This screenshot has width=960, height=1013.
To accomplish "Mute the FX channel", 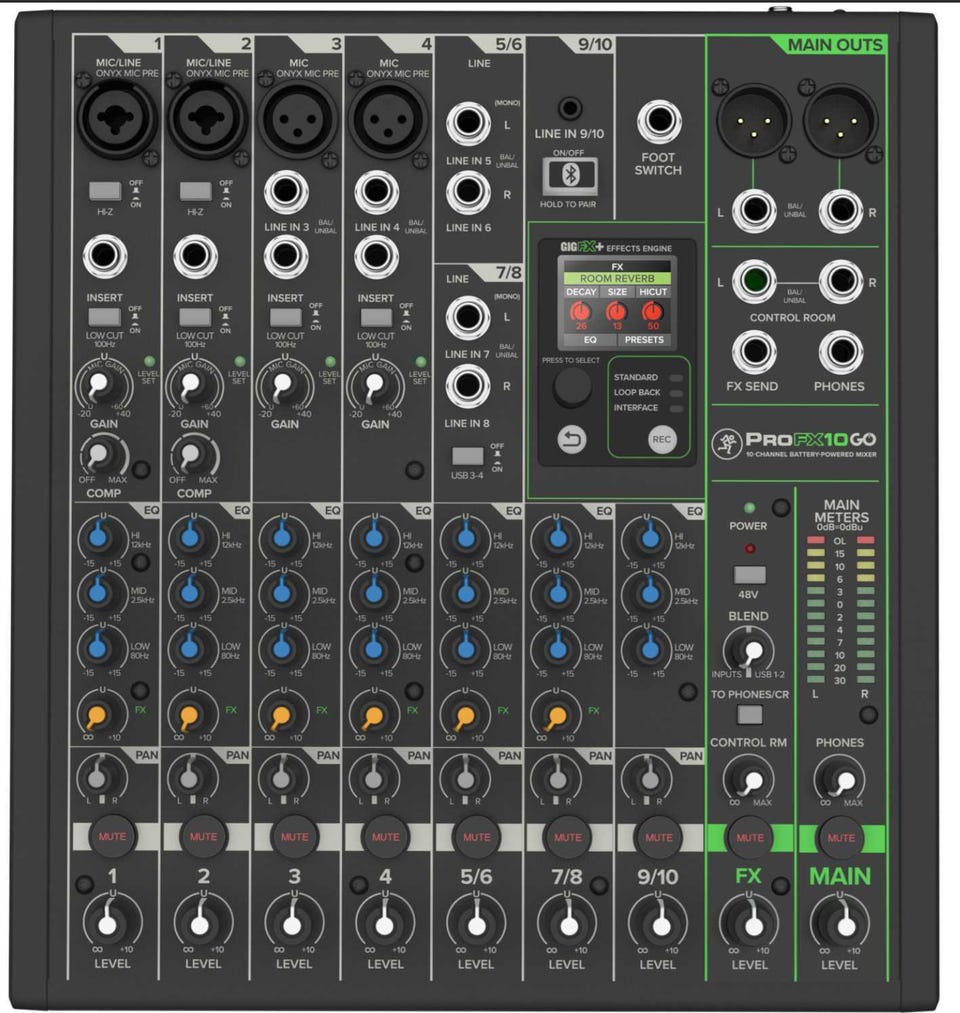I will pos(750,837).
